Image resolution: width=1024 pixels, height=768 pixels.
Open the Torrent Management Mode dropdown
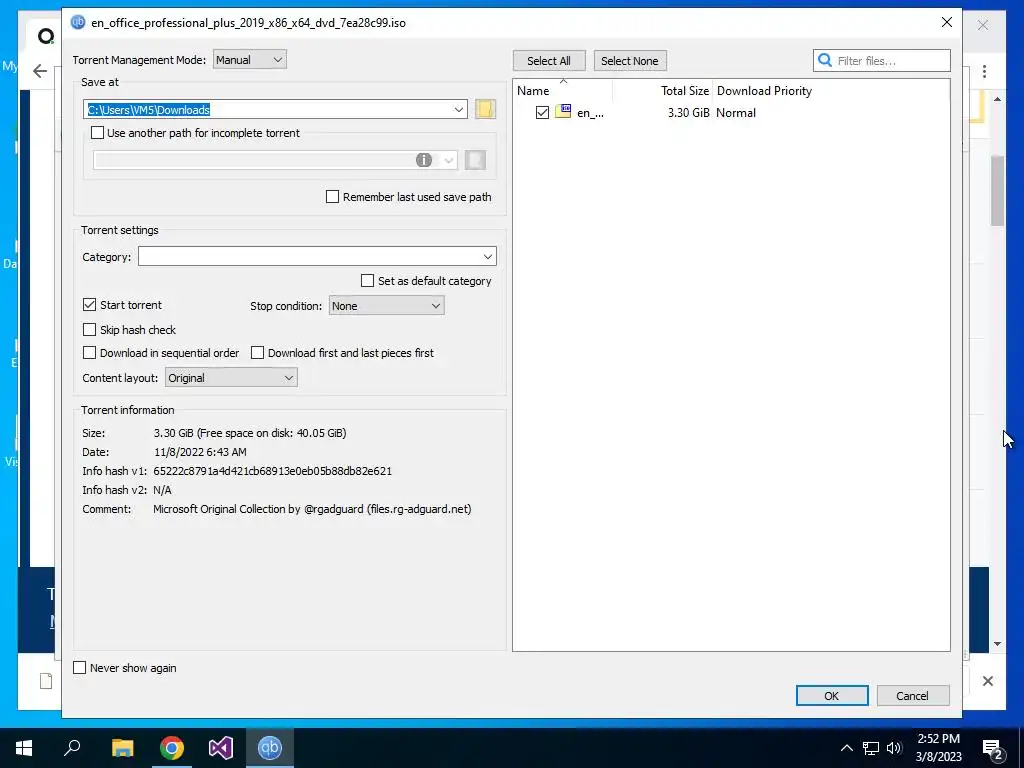(249, 59)
